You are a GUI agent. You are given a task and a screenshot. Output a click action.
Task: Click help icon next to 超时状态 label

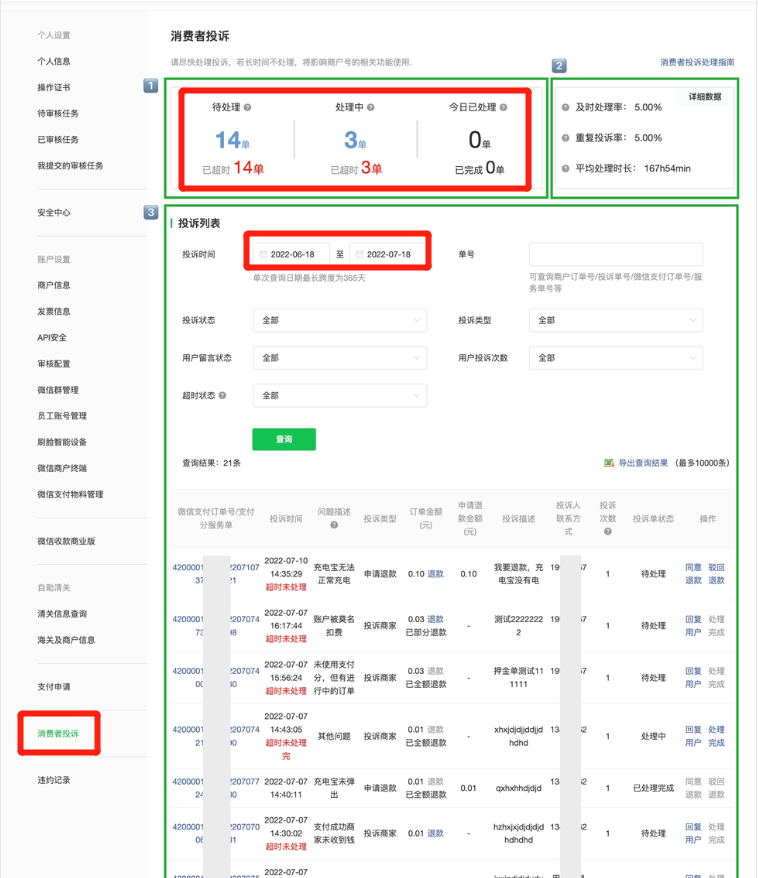click(x=222, y=395)
